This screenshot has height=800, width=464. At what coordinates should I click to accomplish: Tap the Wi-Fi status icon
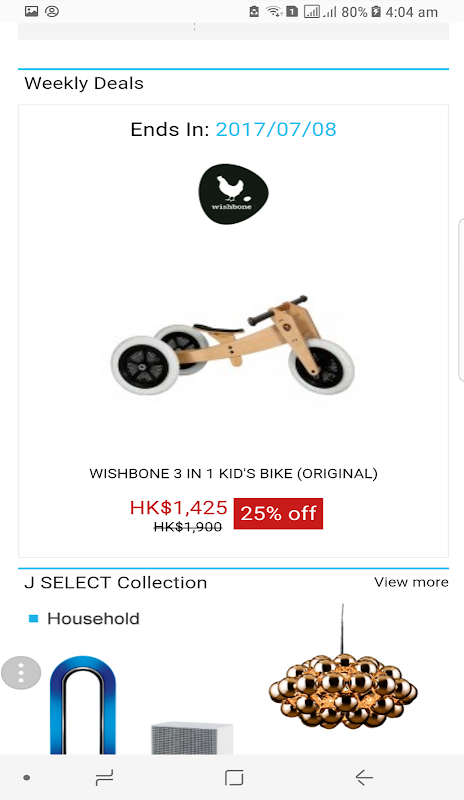pyautogui.click(x=275, y=11)
